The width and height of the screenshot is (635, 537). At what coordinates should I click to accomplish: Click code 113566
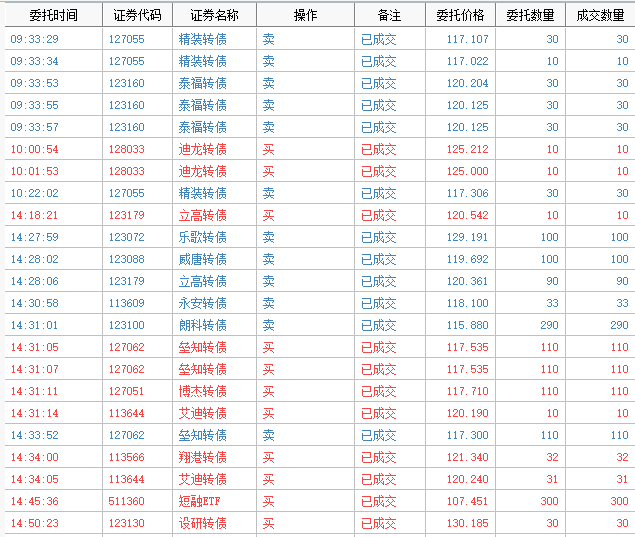126,457
